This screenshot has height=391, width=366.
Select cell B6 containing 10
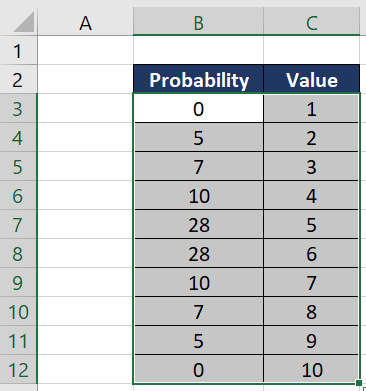pos(198,195)
